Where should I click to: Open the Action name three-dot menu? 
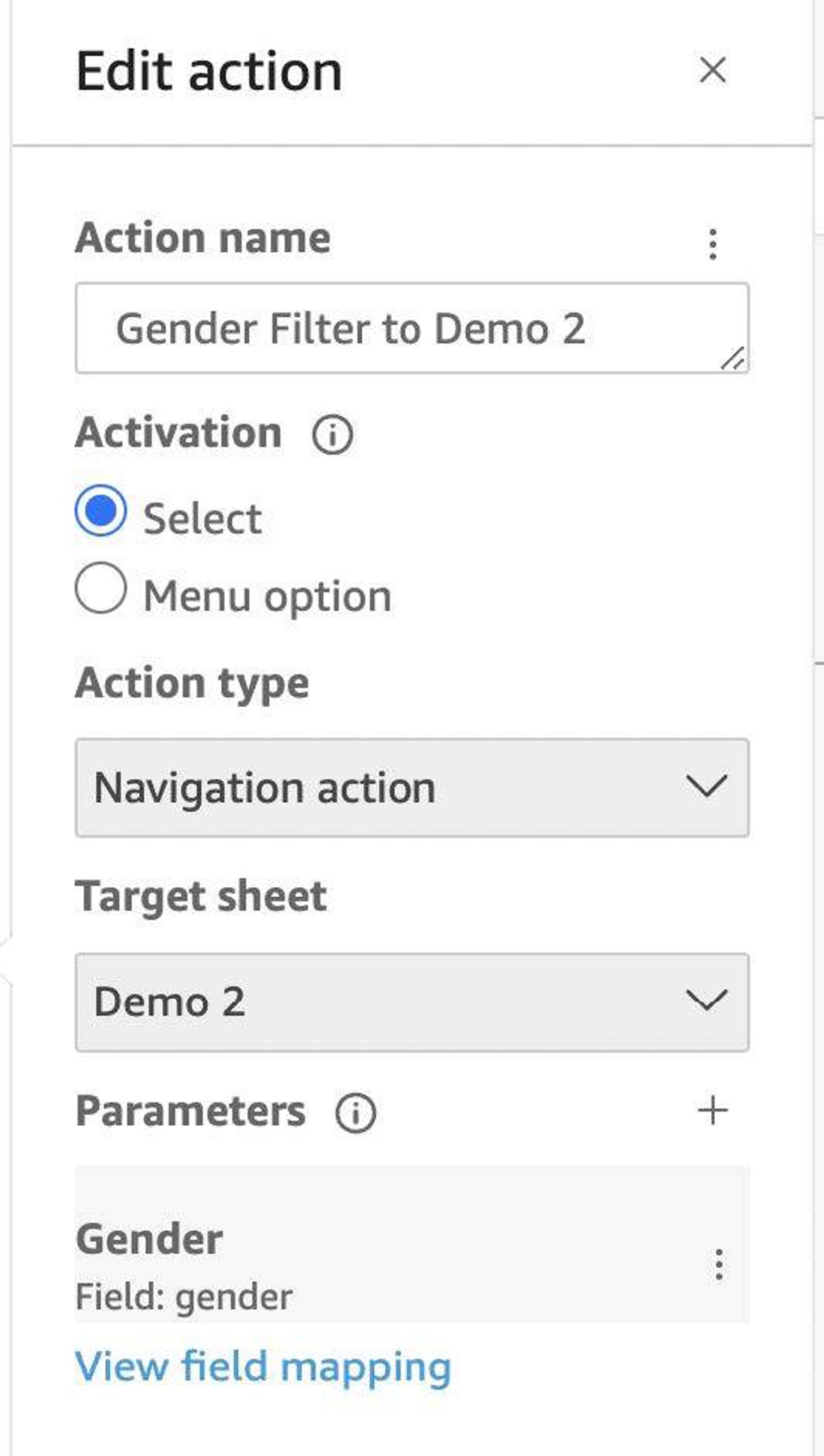point(713,244)
